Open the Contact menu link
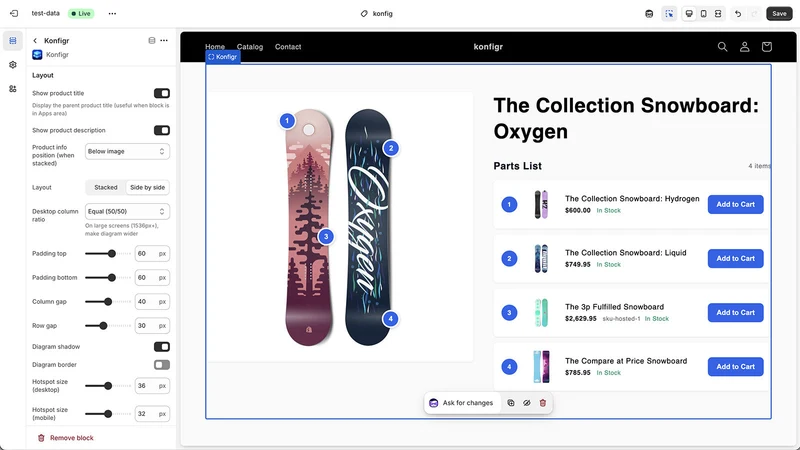This screenshot has width=800, height=450. click(x=288, y=47)
